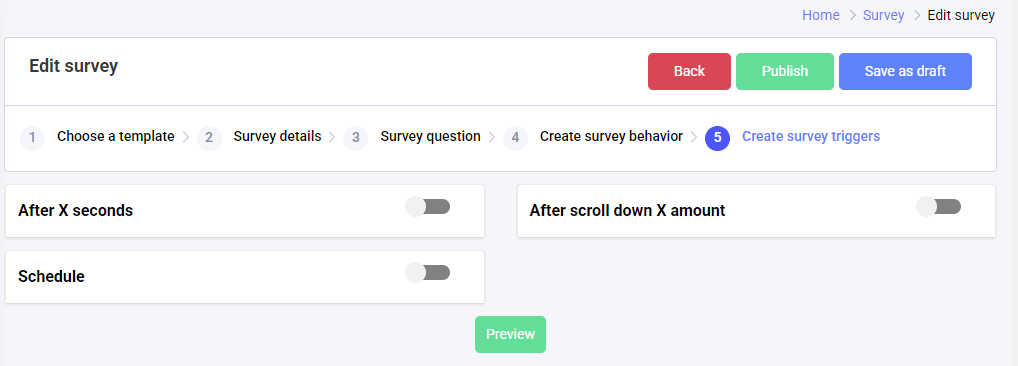The width and height of the screenshot is (1018, 366).
Task: Publish the survey
Action: [785, 71]
